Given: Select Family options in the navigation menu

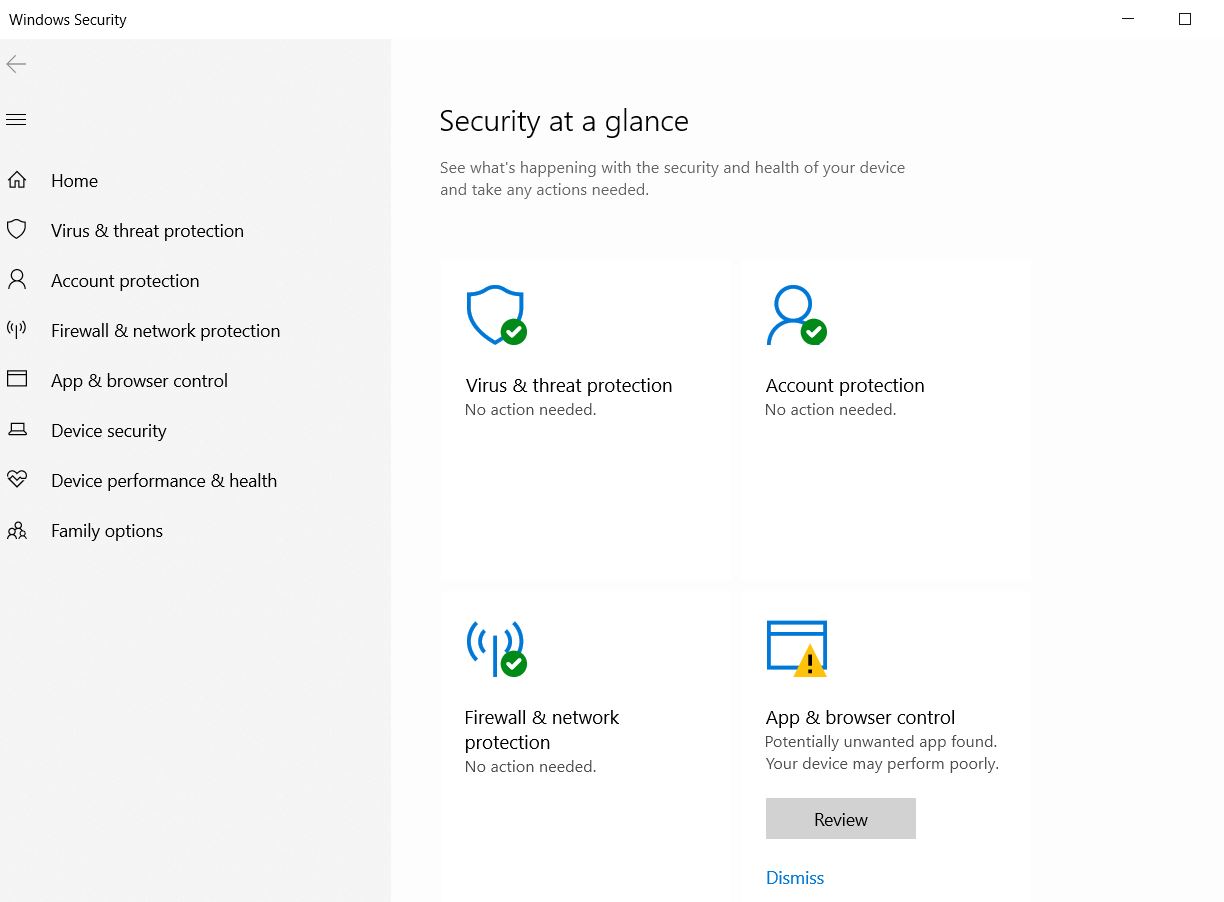Looking at the screenshot, I should point(106,530).
